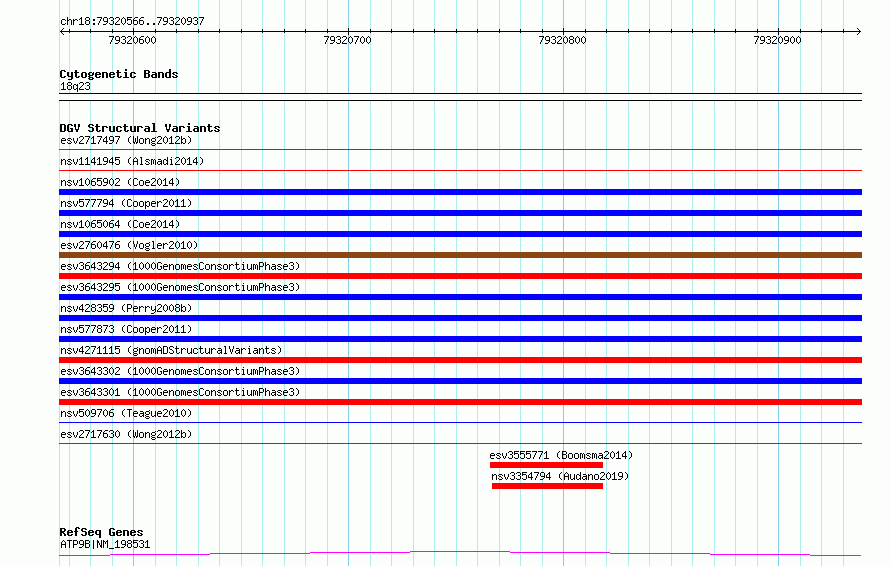890x566 pixels.
Task: Click the magenta ATP9B gene line
Action: click(460, 553)
